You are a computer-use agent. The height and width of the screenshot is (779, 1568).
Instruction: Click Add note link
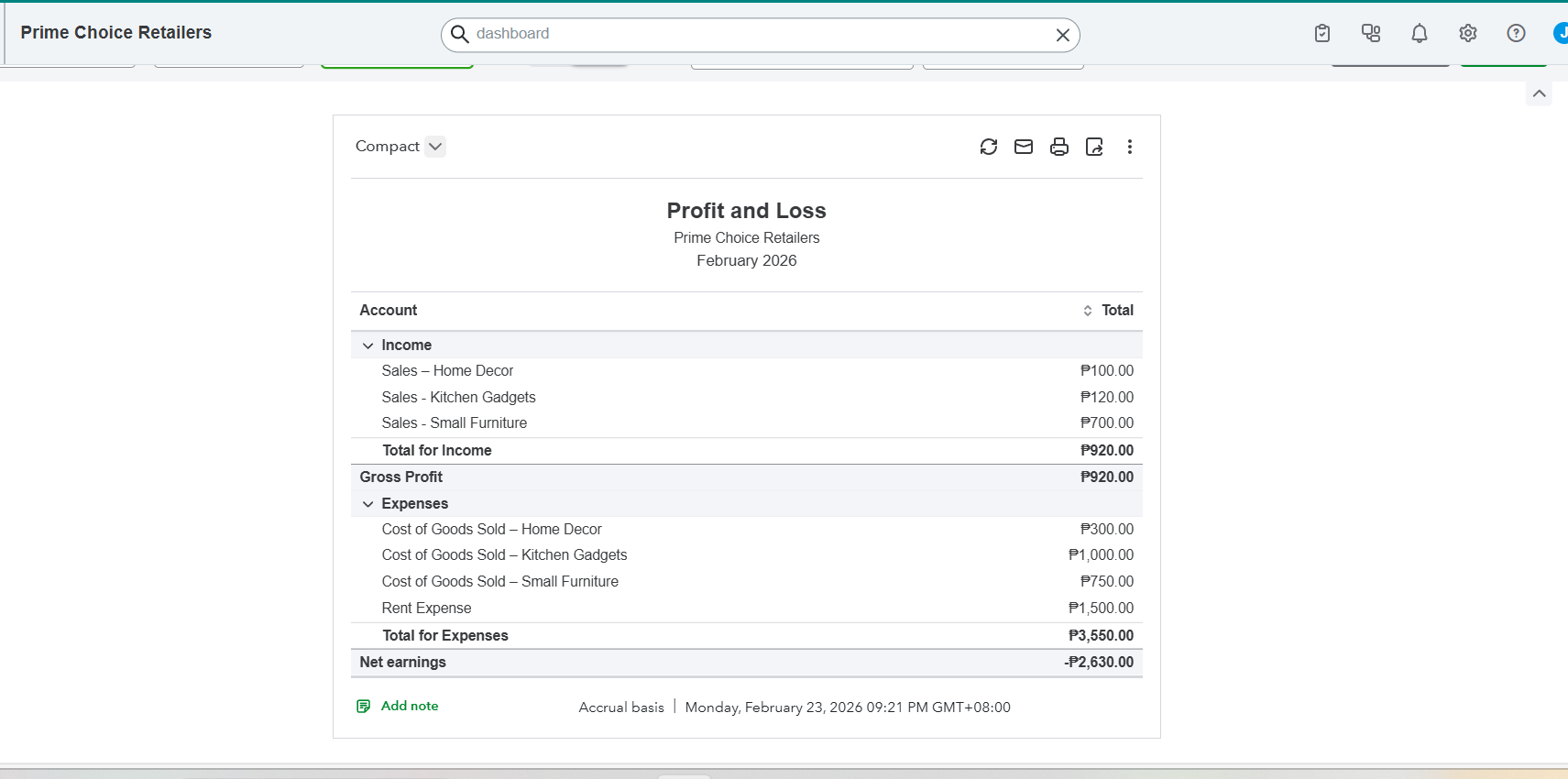coord(409,706)
